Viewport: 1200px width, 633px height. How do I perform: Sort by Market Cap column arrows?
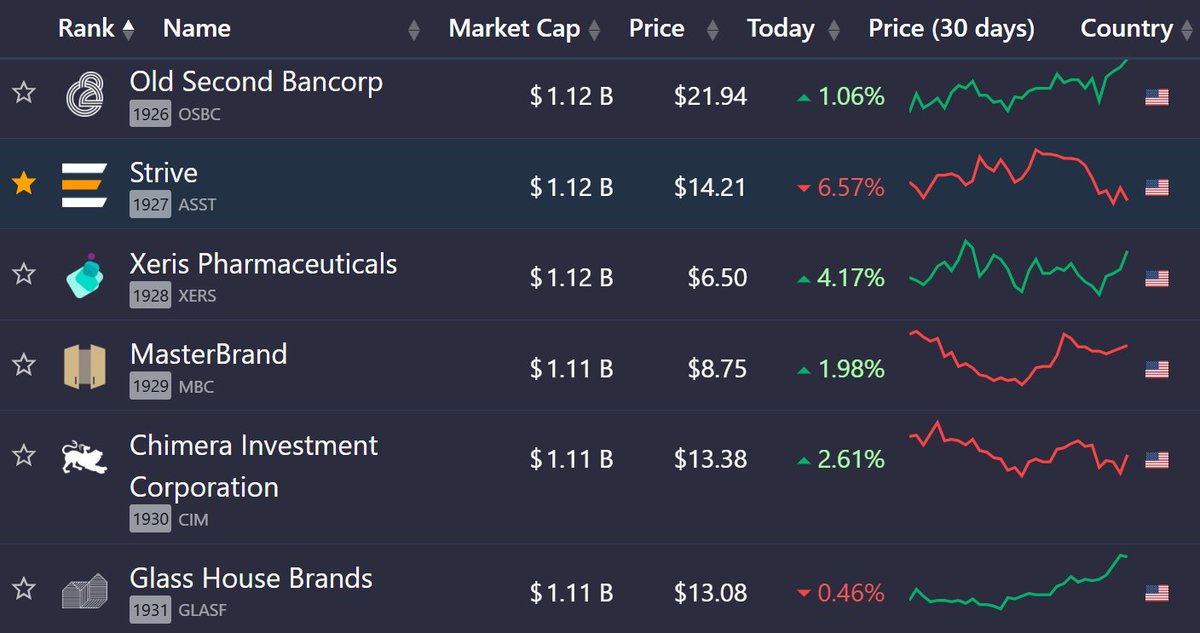pyautogui.click(x=594, y=31)
